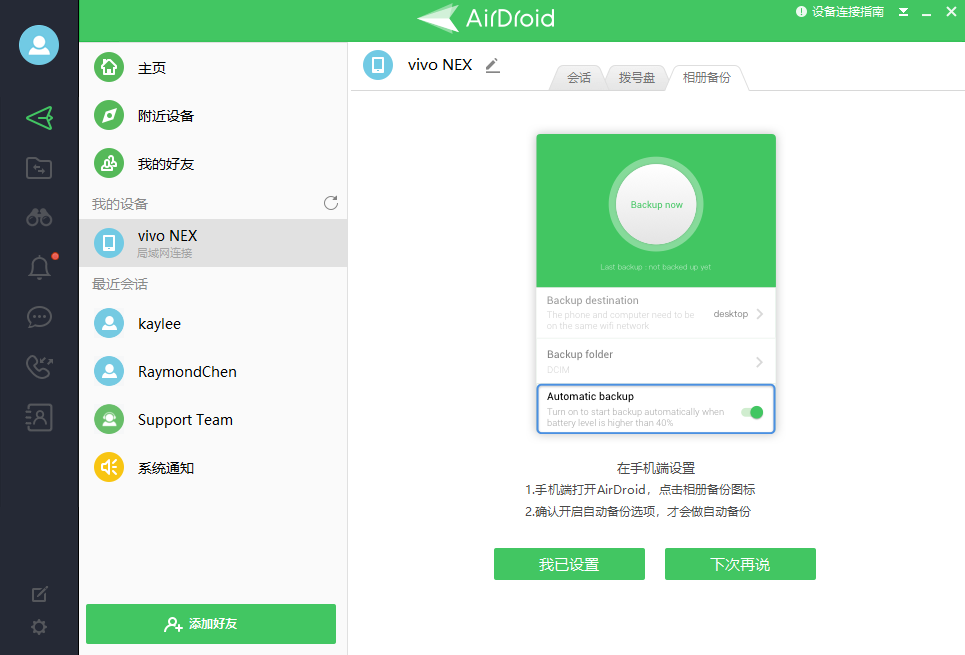Open 系统通知 system notifications

click(x=214, y=467)
